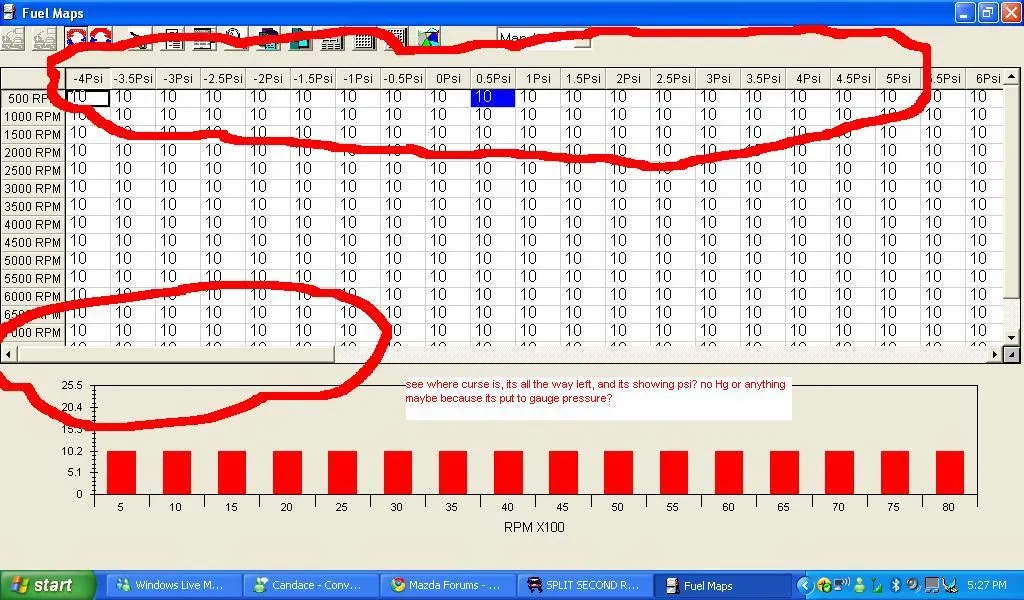Select the 3000 RPM row header
The width and height of the screenshot is (1024, 600).
(x=33, y=188)
